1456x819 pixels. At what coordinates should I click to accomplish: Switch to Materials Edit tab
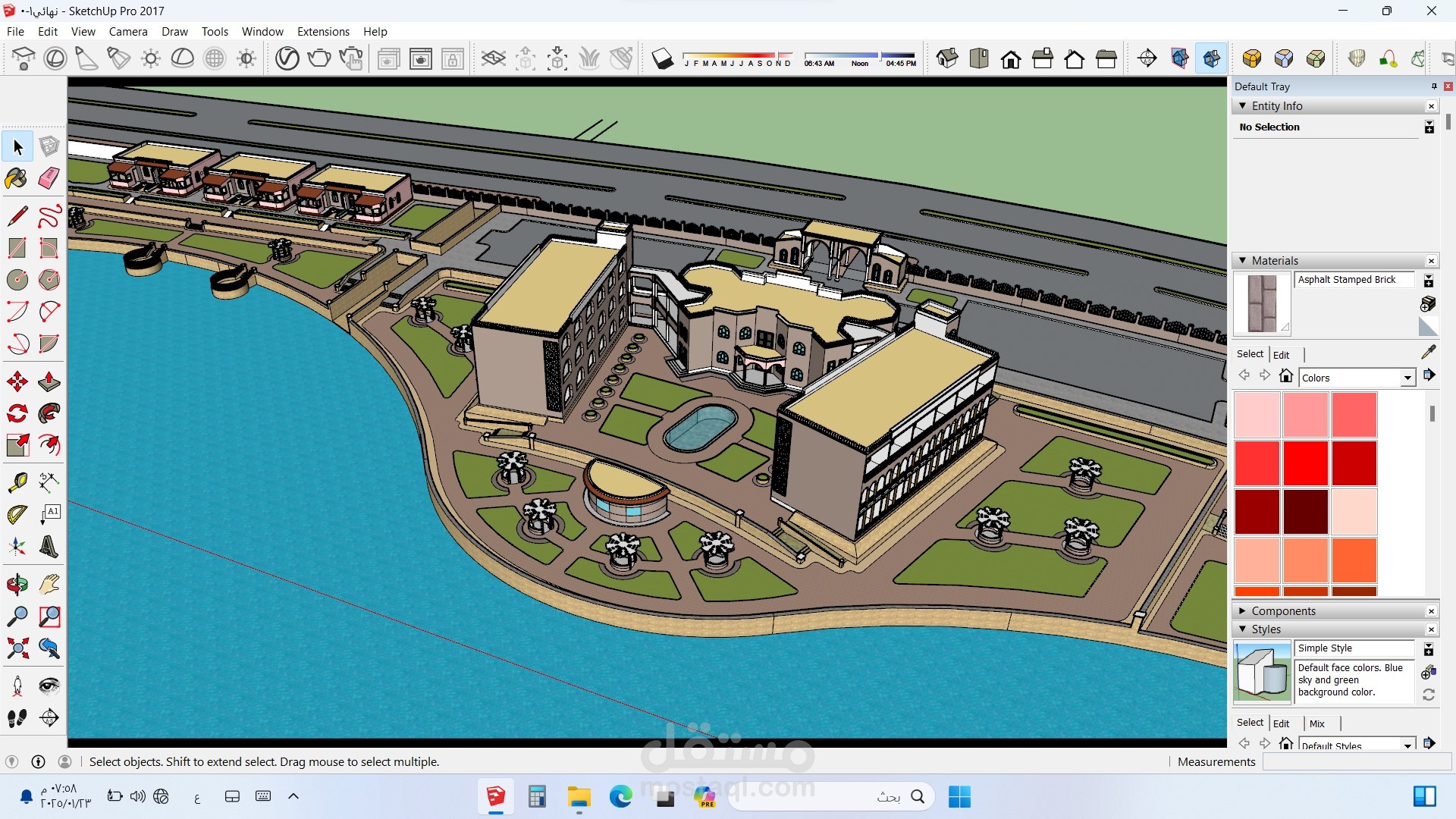point(1281,355)
